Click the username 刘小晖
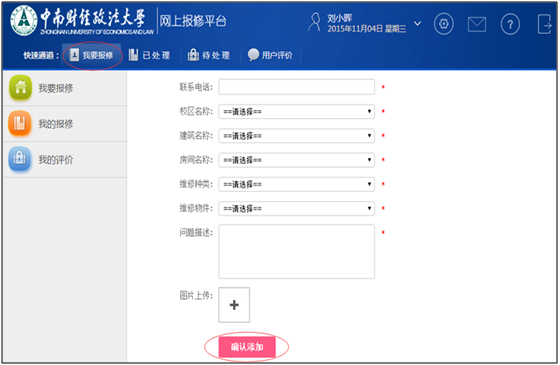The image size is (560, 365). [340, 18]
